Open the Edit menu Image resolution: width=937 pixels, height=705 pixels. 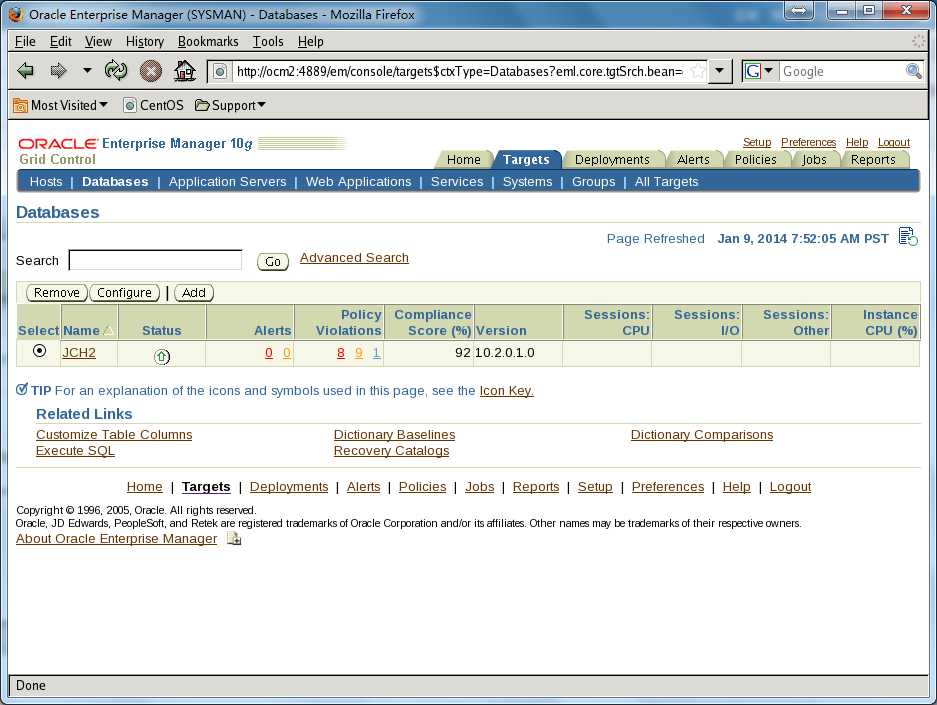[60, 41]
